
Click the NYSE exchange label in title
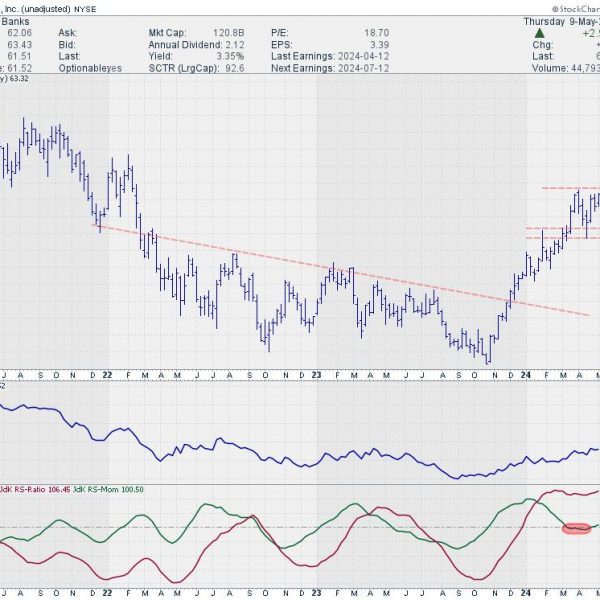(x=85, y=9)
